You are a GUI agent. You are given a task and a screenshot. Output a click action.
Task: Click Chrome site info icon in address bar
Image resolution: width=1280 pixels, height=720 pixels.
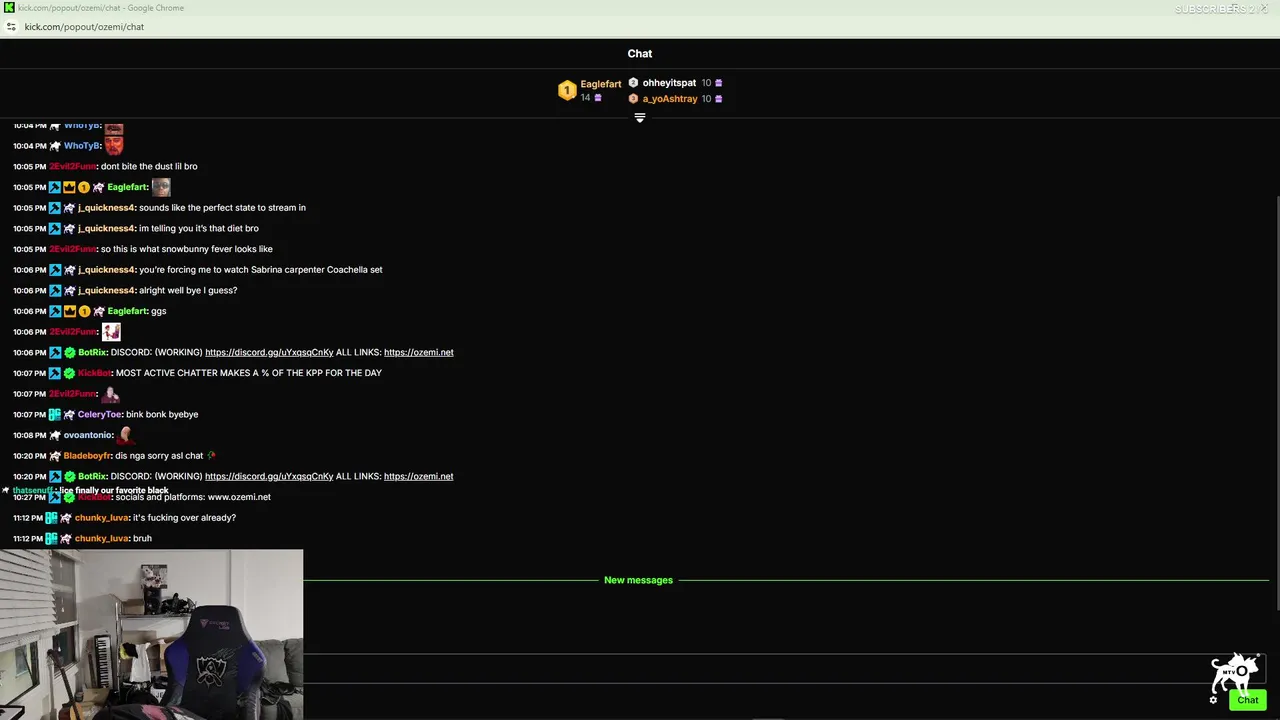click(x=11, y=27)
